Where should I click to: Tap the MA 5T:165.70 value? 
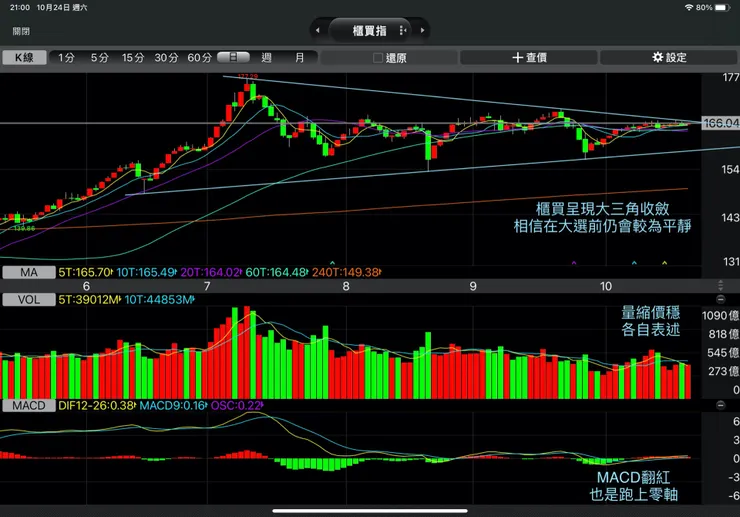(x=85, y=272)
